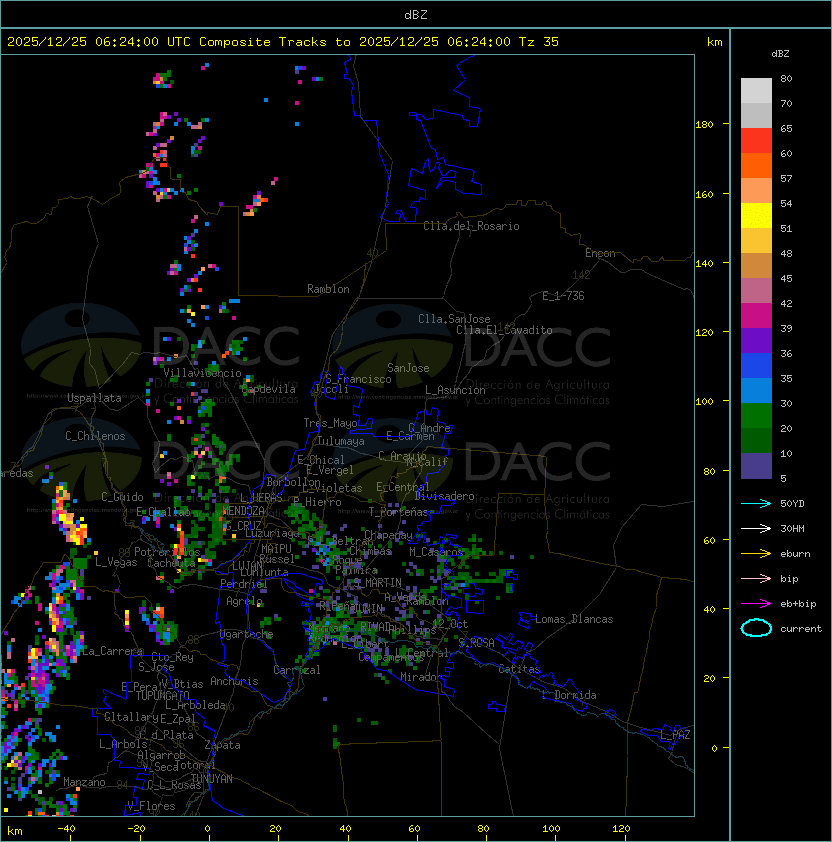Pick the magenta 39–42 dBZ swatch
832x842 pixels.
(756, 316)
